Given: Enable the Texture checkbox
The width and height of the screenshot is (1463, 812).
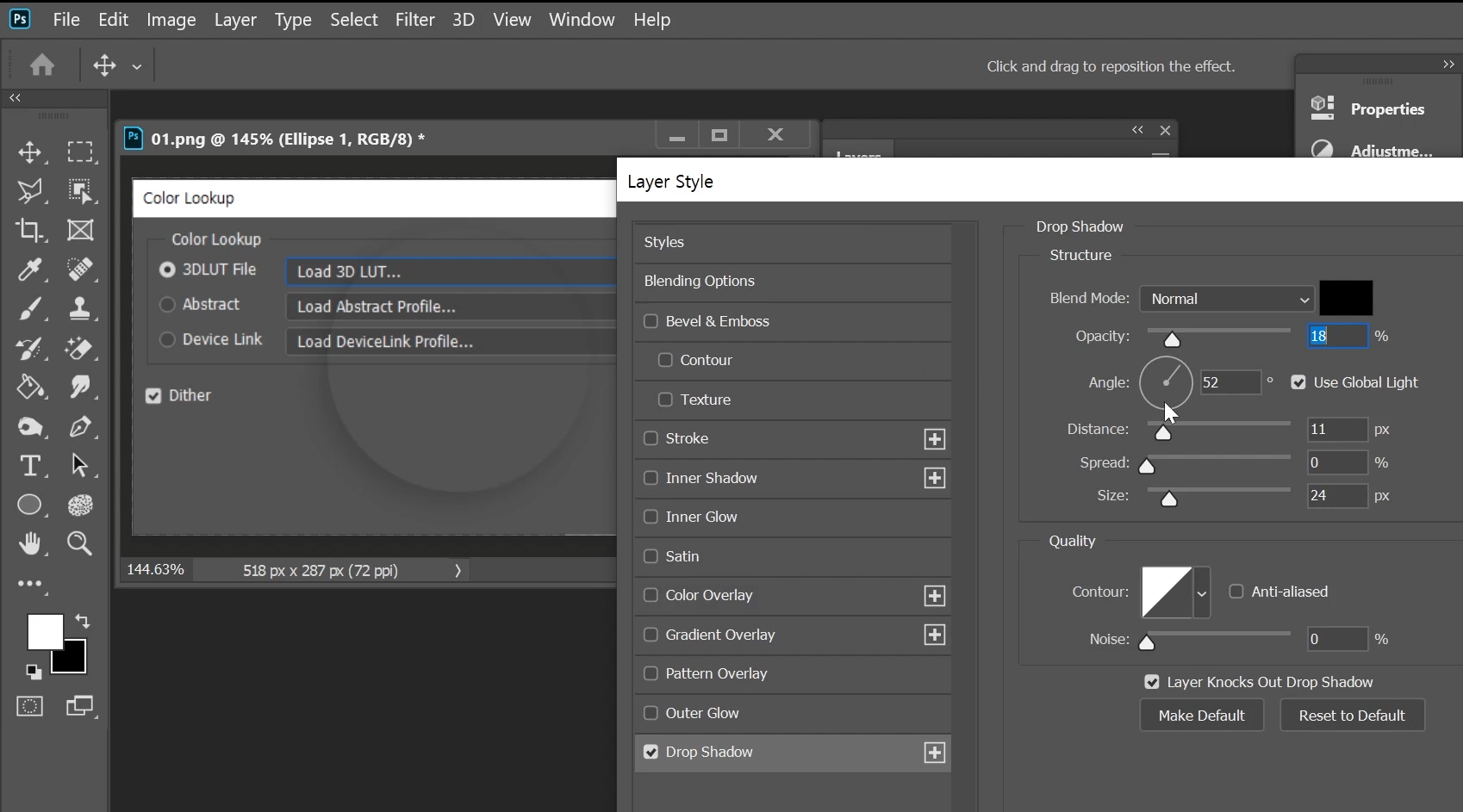Looking at the screenshot, I should click(x=665, y=400).
